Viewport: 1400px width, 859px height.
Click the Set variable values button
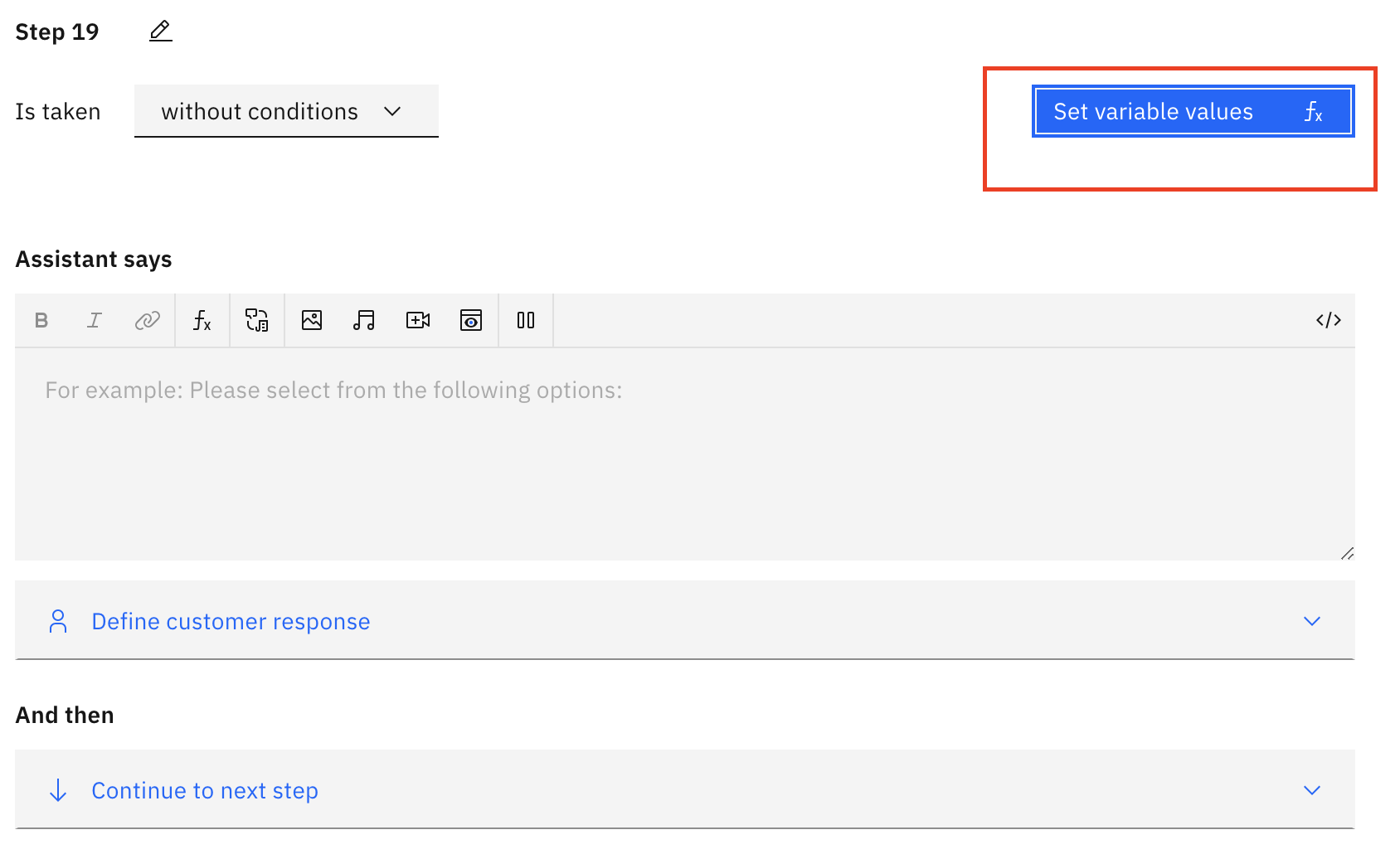pos(1193,111)
